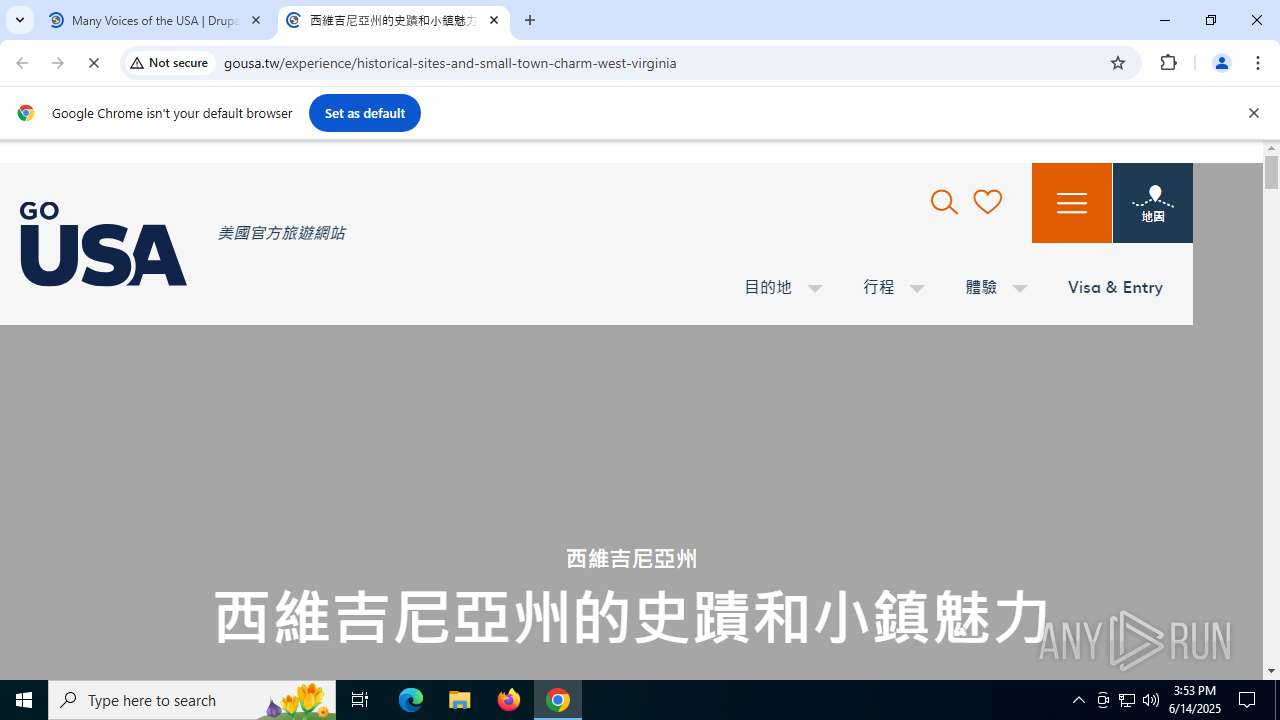Click the 美國官方旅遊網站 tagline
The image size is (1280, 720).
[281, 233]
